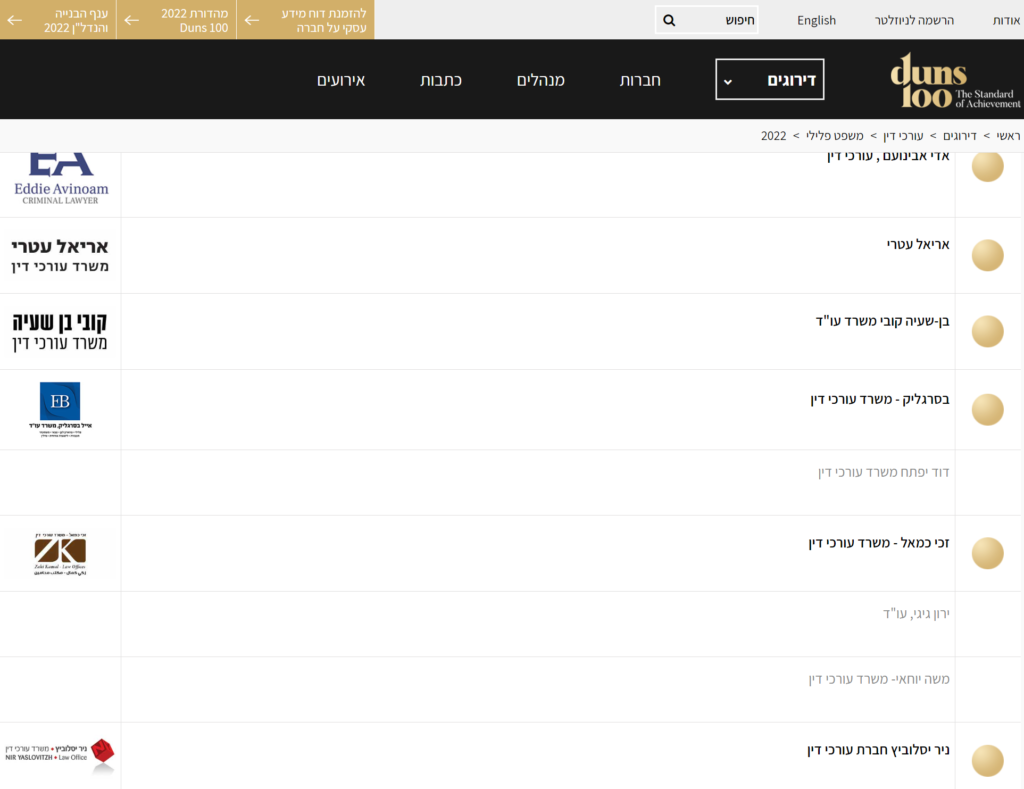This screenshot has height=789, width=1024.
Task: Click the להזמנת דוח מידע עסקי button
Action: (306, 20)
